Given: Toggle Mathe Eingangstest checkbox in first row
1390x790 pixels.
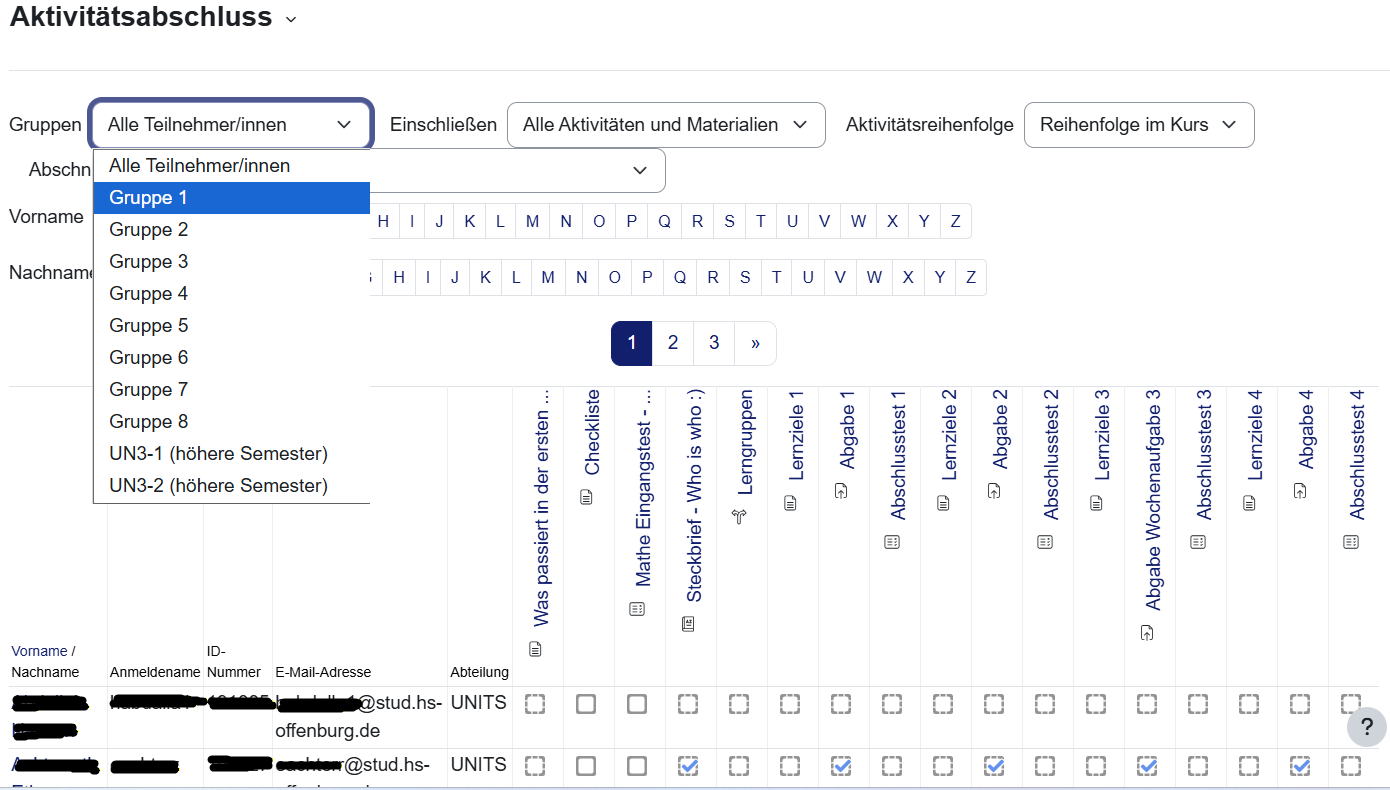Looking at the screenshot, I should [637, 704].
